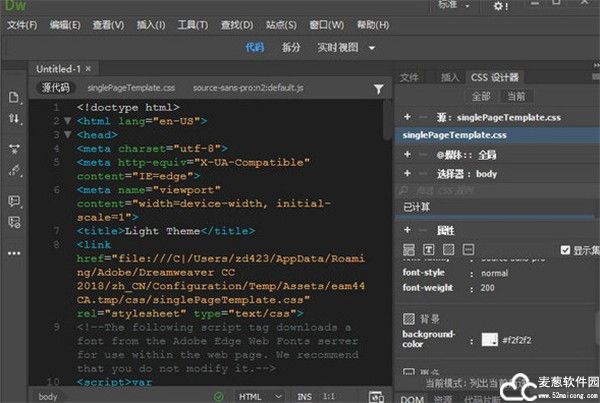Click the Open Documents icon in left toolbar

14,97
